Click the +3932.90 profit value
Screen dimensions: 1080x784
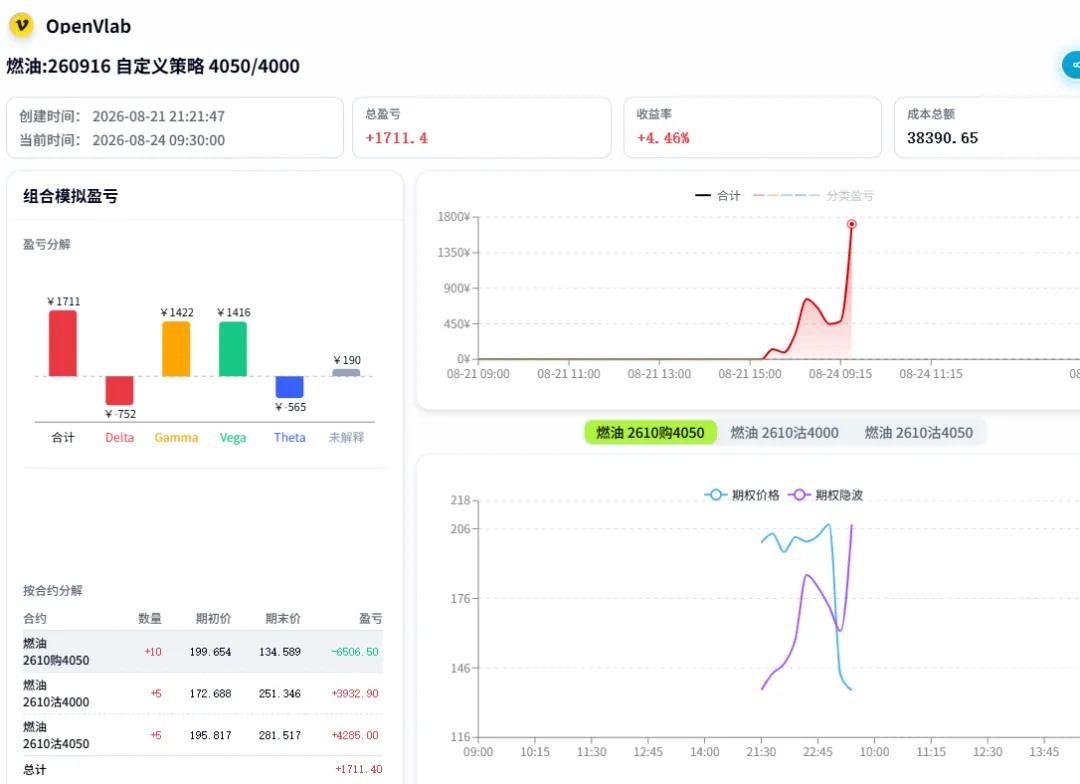click(355, 693)
